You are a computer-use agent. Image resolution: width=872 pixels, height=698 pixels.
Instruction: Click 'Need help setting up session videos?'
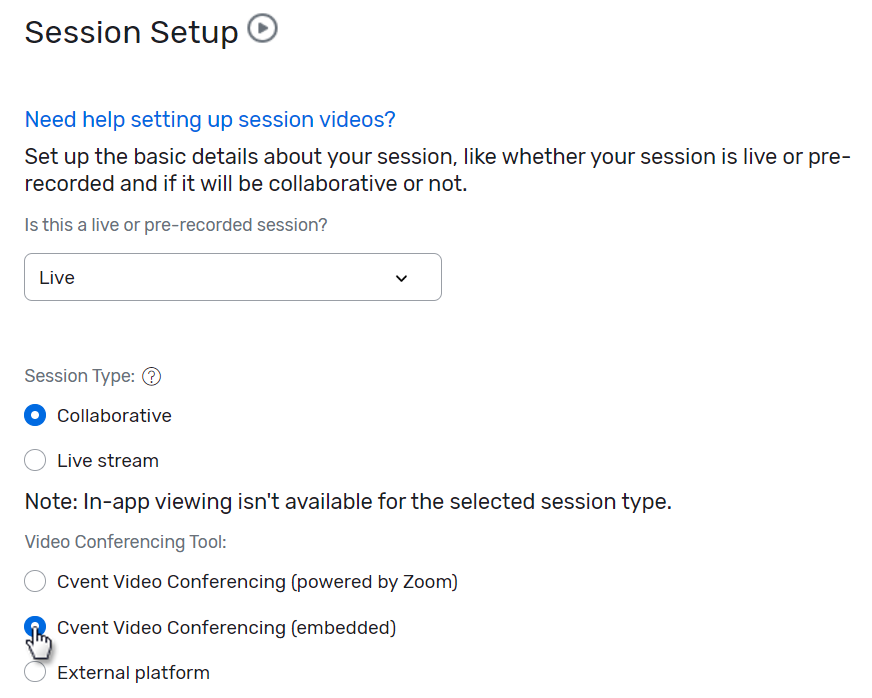pyautogui.click(x=209, y=119)
